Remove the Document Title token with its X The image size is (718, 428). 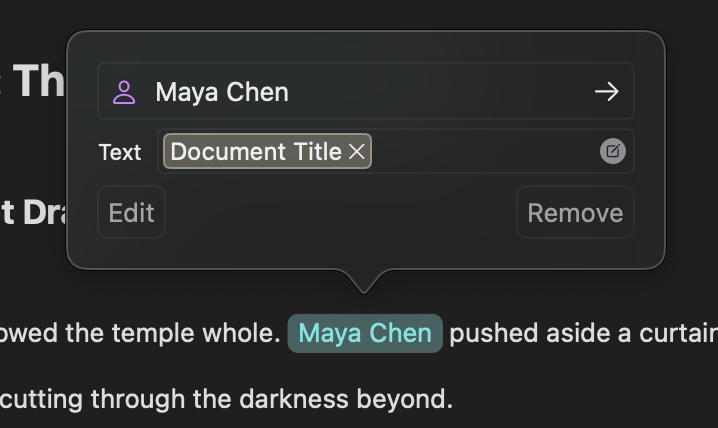point(357,152)
